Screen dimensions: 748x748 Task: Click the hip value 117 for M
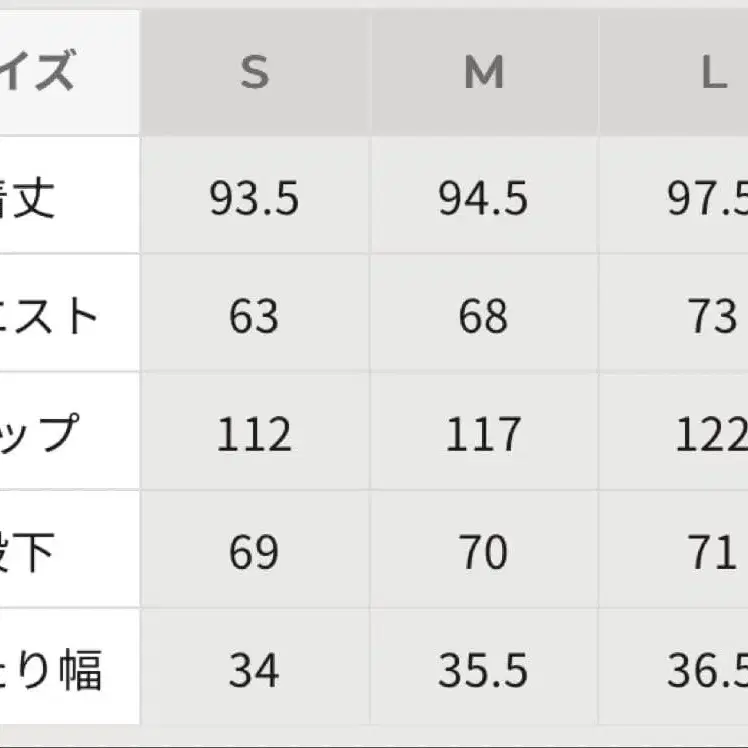pyautogui.click(x=484, y=435)
